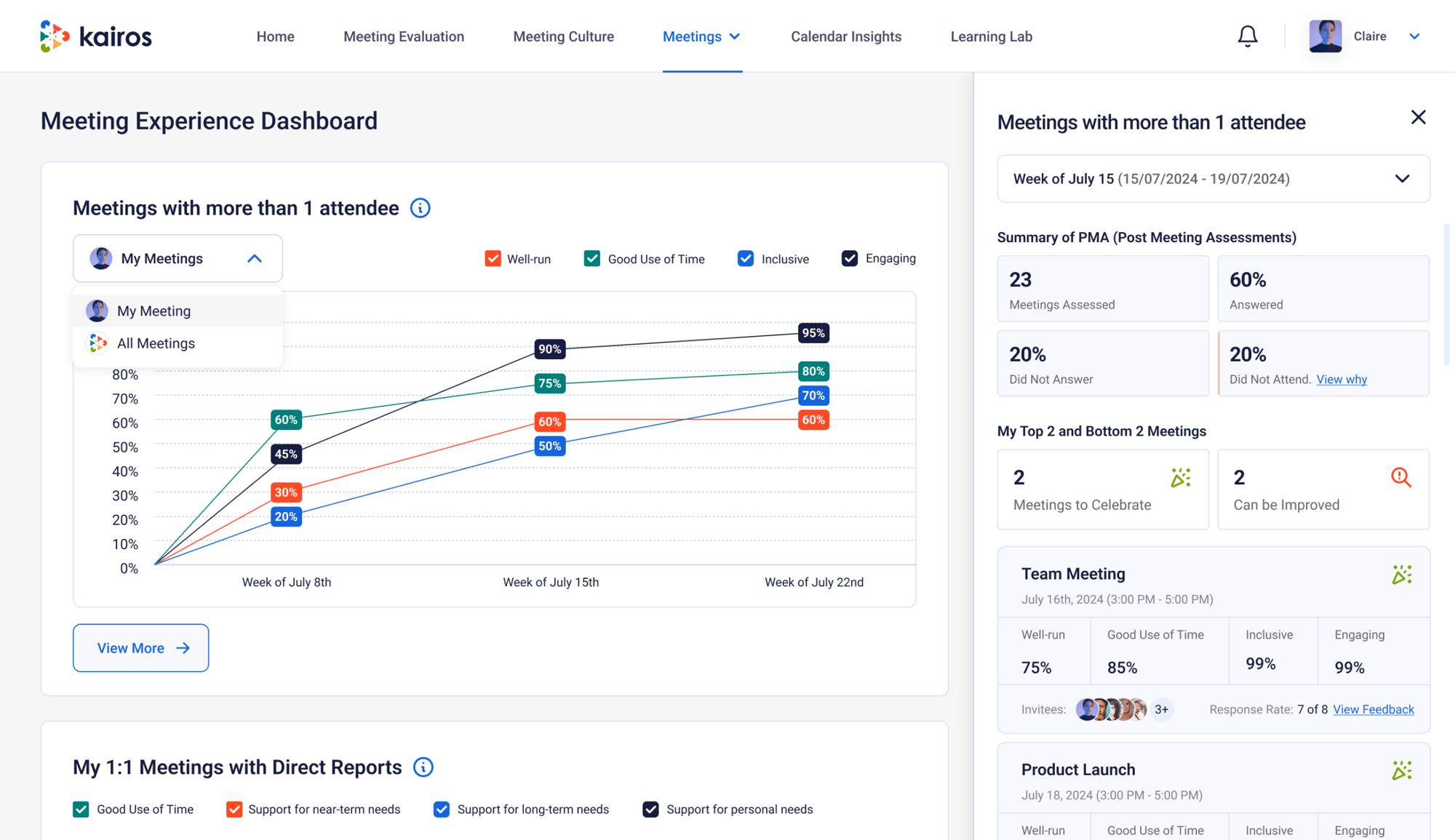
Task: Click the View Feedback link for Team Meeting
Action: pos(1374,709)
